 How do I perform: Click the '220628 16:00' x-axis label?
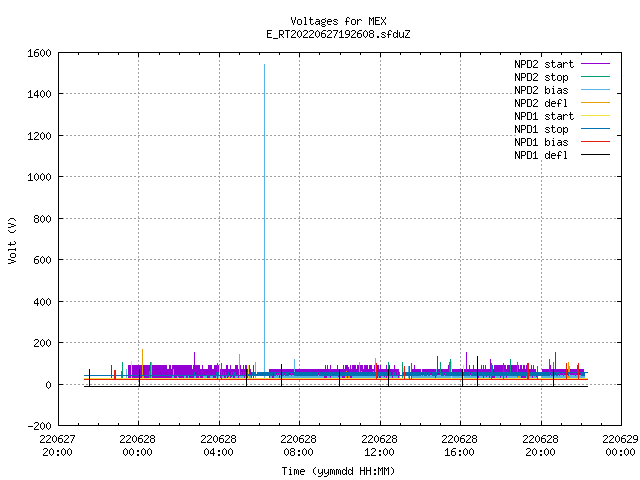pos(460,446)
